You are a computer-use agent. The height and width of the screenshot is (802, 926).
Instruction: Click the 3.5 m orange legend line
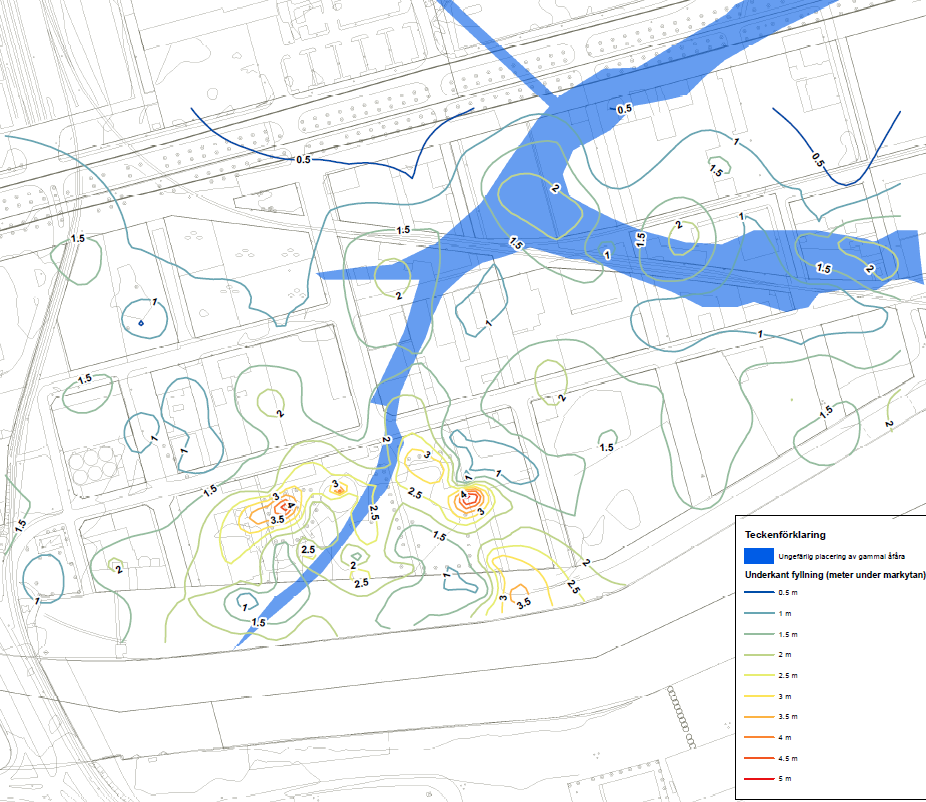(759, 717)
